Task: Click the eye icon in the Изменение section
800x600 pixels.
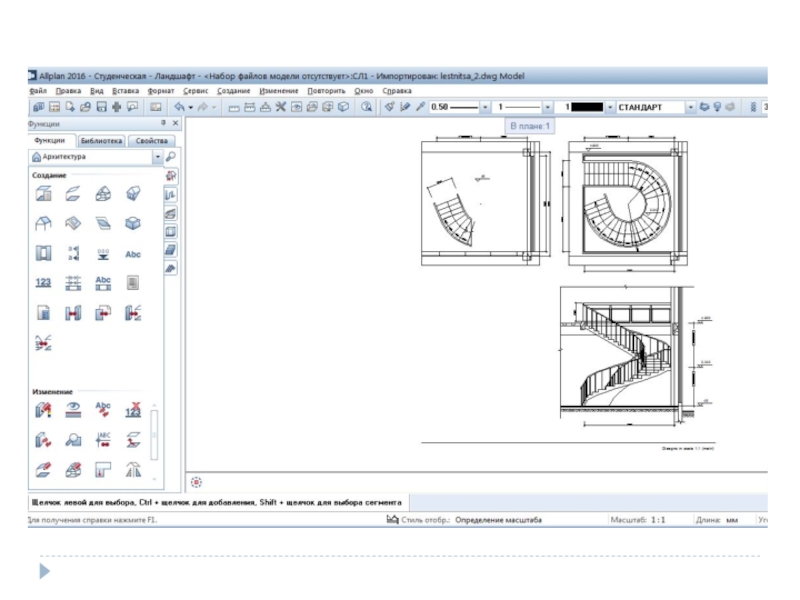Action: click(x=73, y=408)
